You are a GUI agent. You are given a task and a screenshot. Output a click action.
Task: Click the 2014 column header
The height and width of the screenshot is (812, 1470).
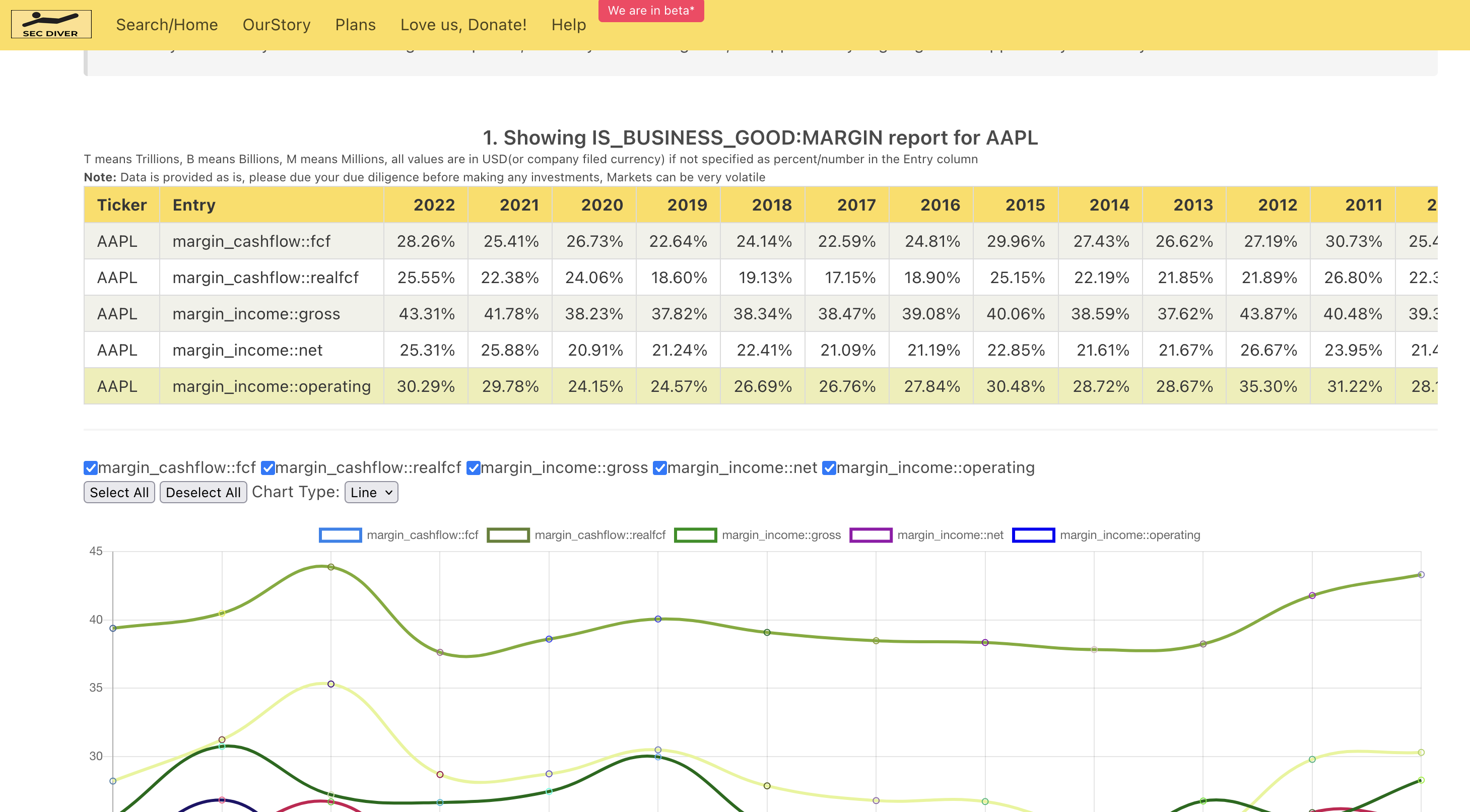pyautogui.click(x=1100, y=205)
